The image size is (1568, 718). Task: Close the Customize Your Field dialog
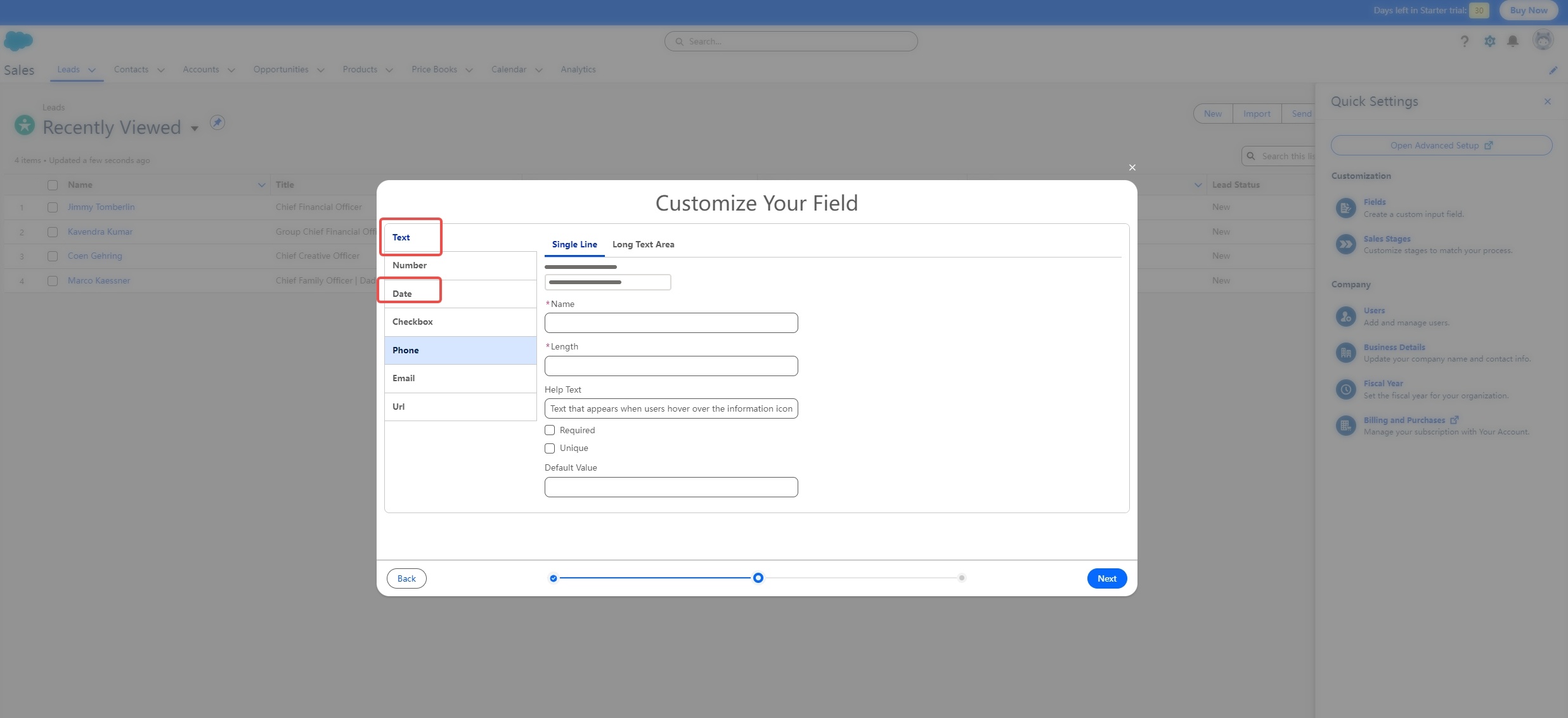pos(1132,167)
